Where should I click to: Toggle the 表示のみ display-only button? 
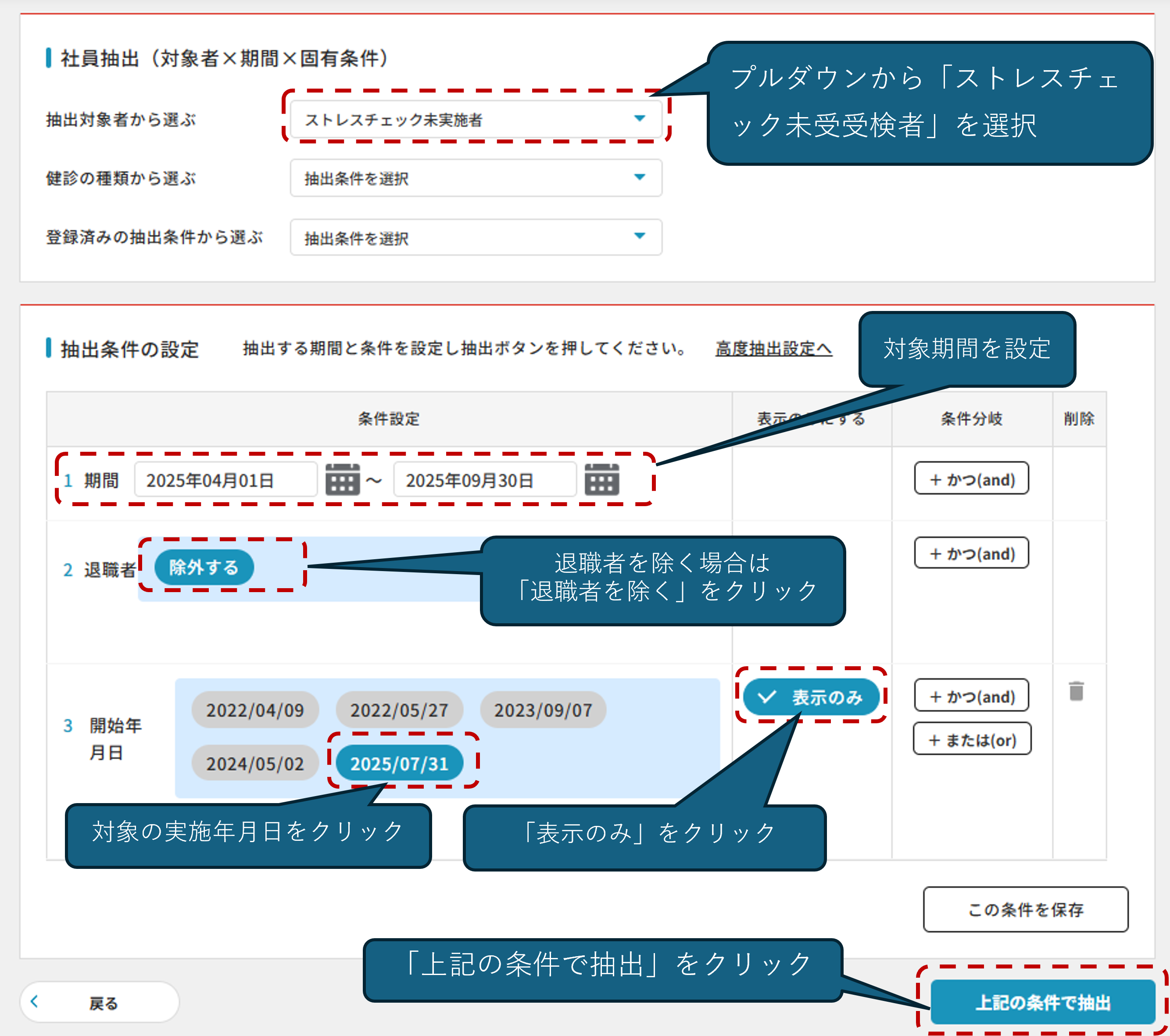point(811,697)
